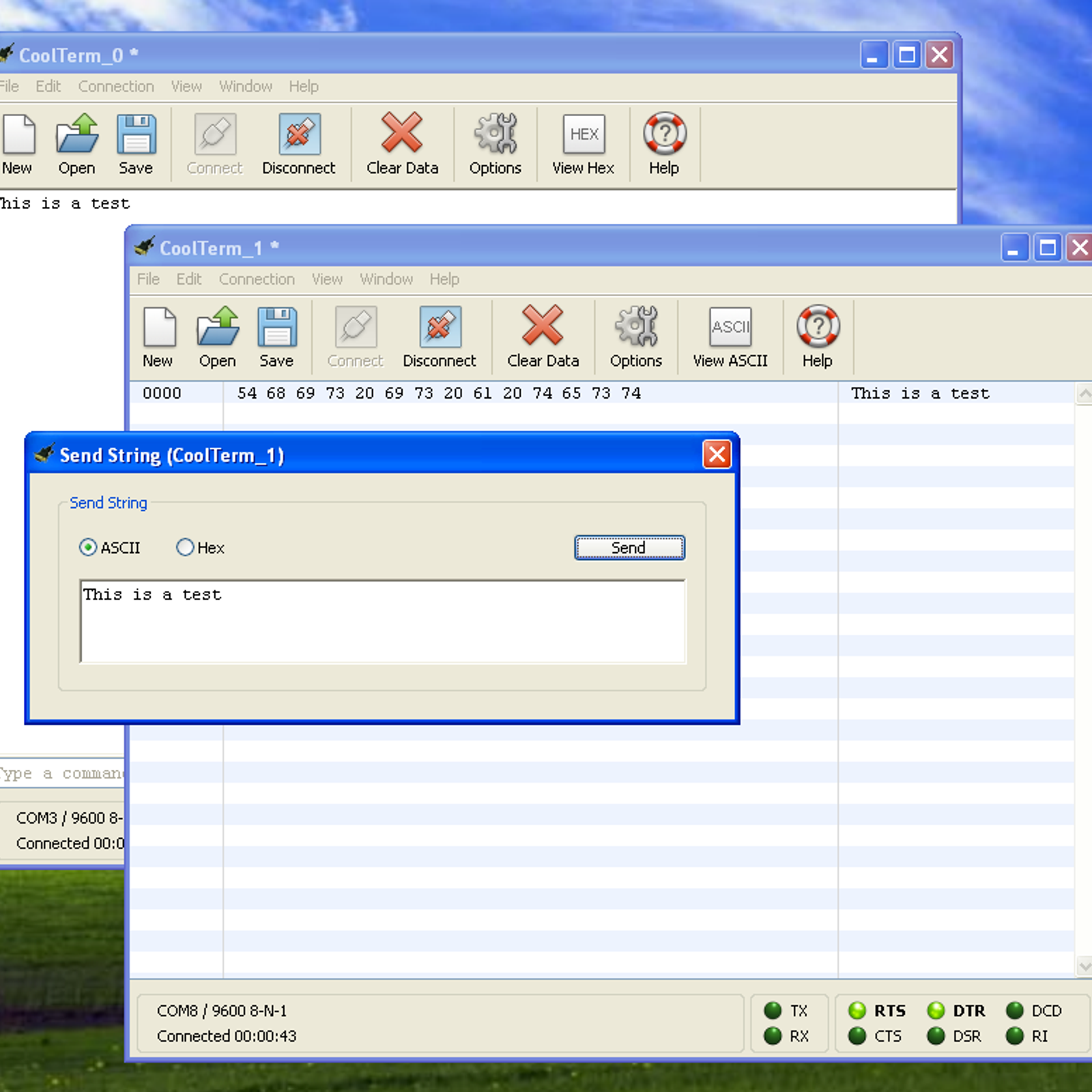The height and width of the screenshot is (1092, 1092).
Task: Open Edit menu in CoolTerm_0
Action: tap(48, 87)
